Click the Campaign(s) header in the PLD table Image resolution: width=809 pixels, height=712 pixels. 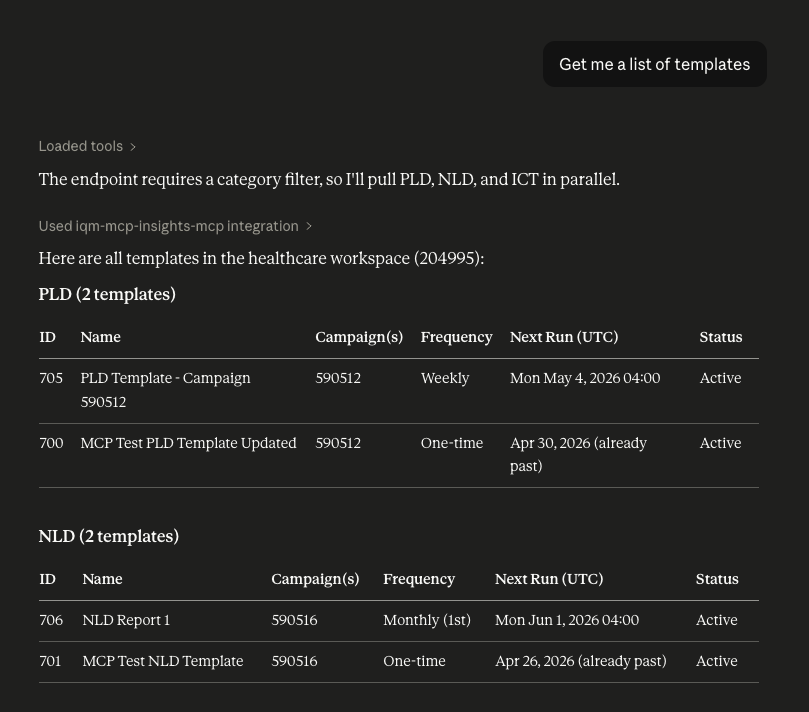[359, 337]
